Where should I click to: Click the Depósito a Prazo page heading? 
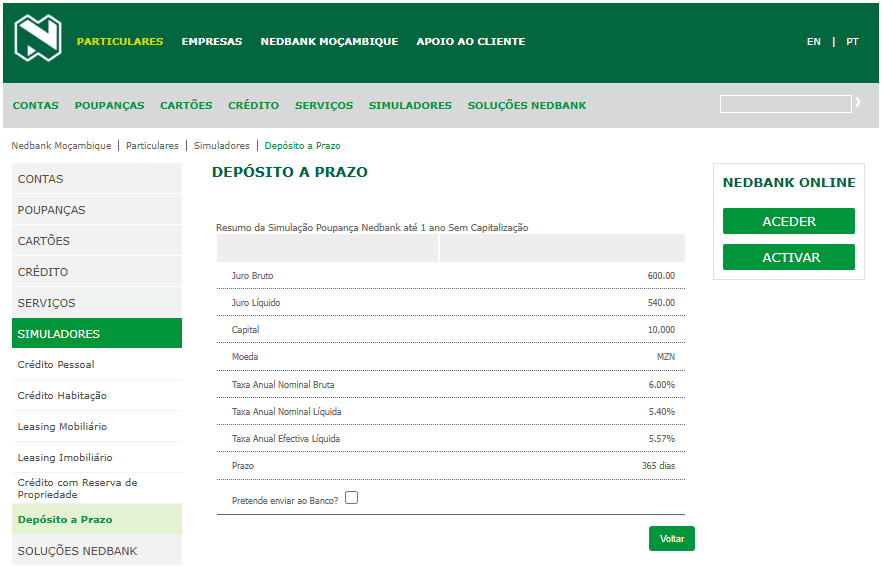(290, 172)
